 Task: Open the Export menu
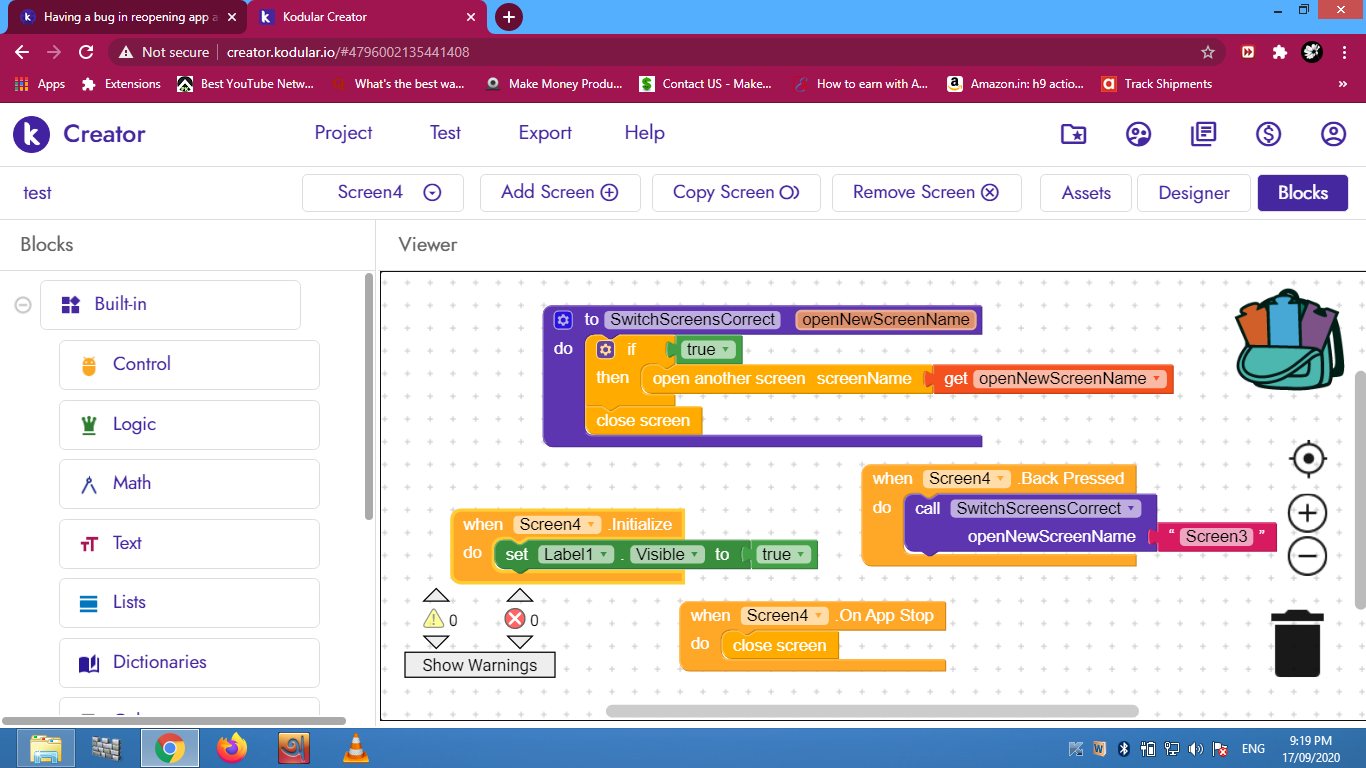tap(545, 133)
